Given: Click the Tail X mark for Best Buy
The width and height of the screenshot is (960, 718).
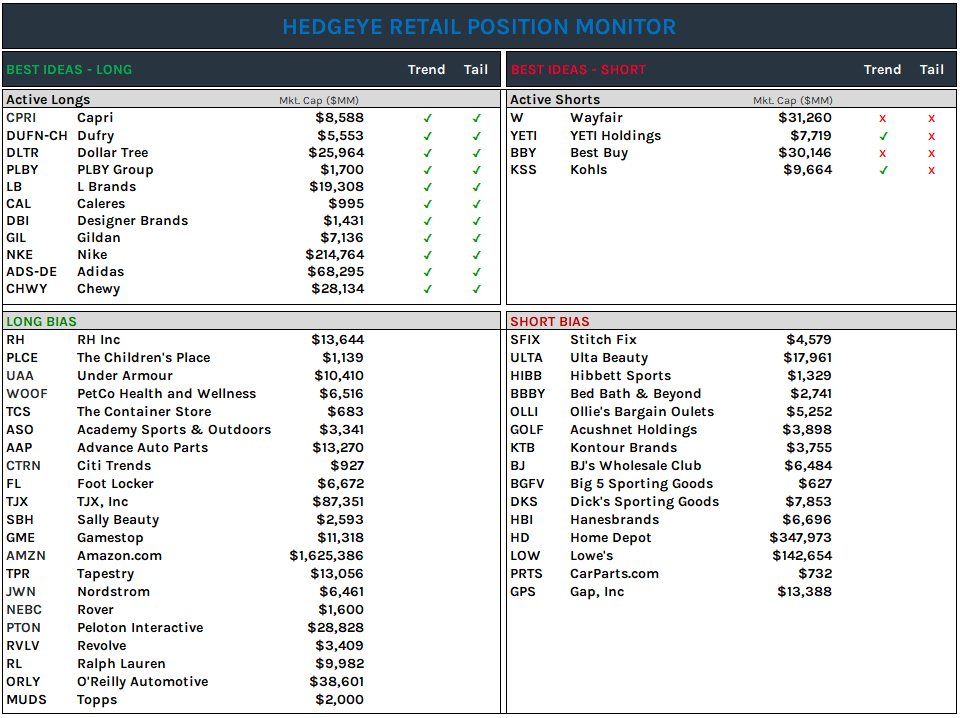Looking at the screenshot, I should click(931, 152).
